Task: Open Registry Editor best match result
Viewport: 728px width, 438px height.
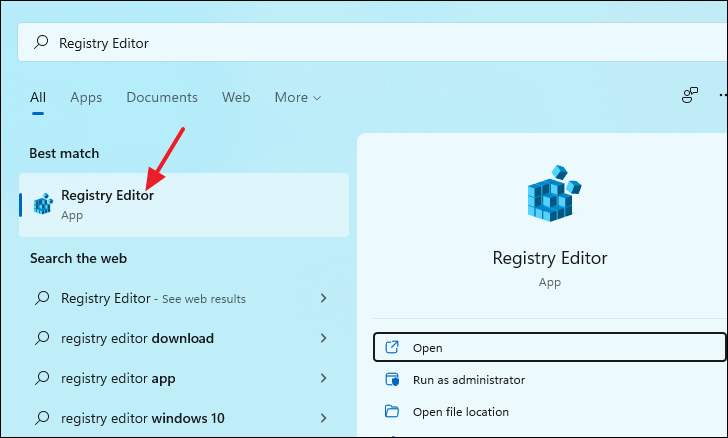Action: click(x=184, y=205)
